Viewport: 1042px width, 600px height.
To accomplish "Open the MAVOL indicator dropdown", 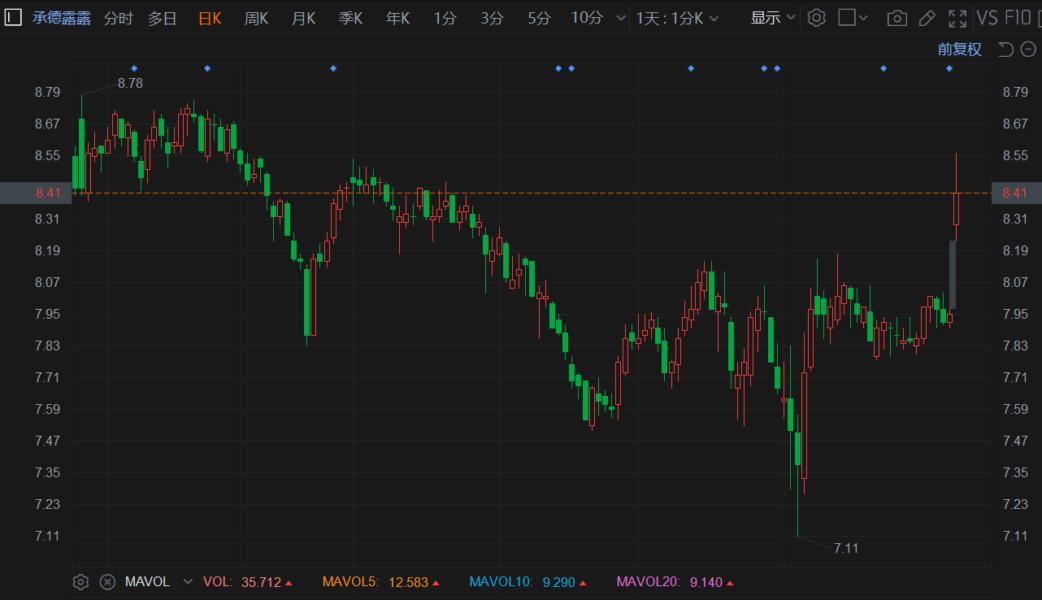I will click(x=187, y=582).
